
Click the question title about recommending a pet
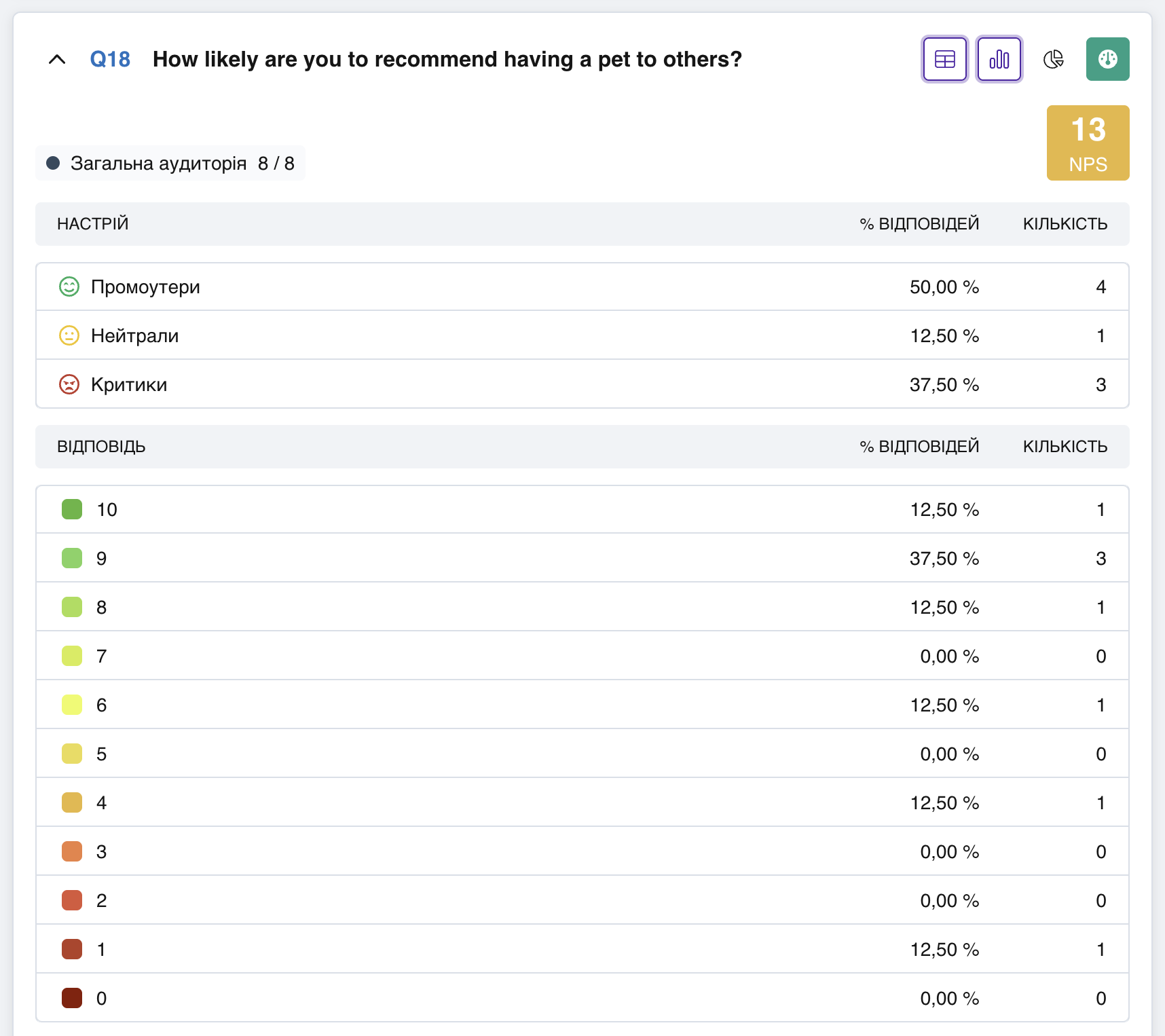(x=447, y=59)
